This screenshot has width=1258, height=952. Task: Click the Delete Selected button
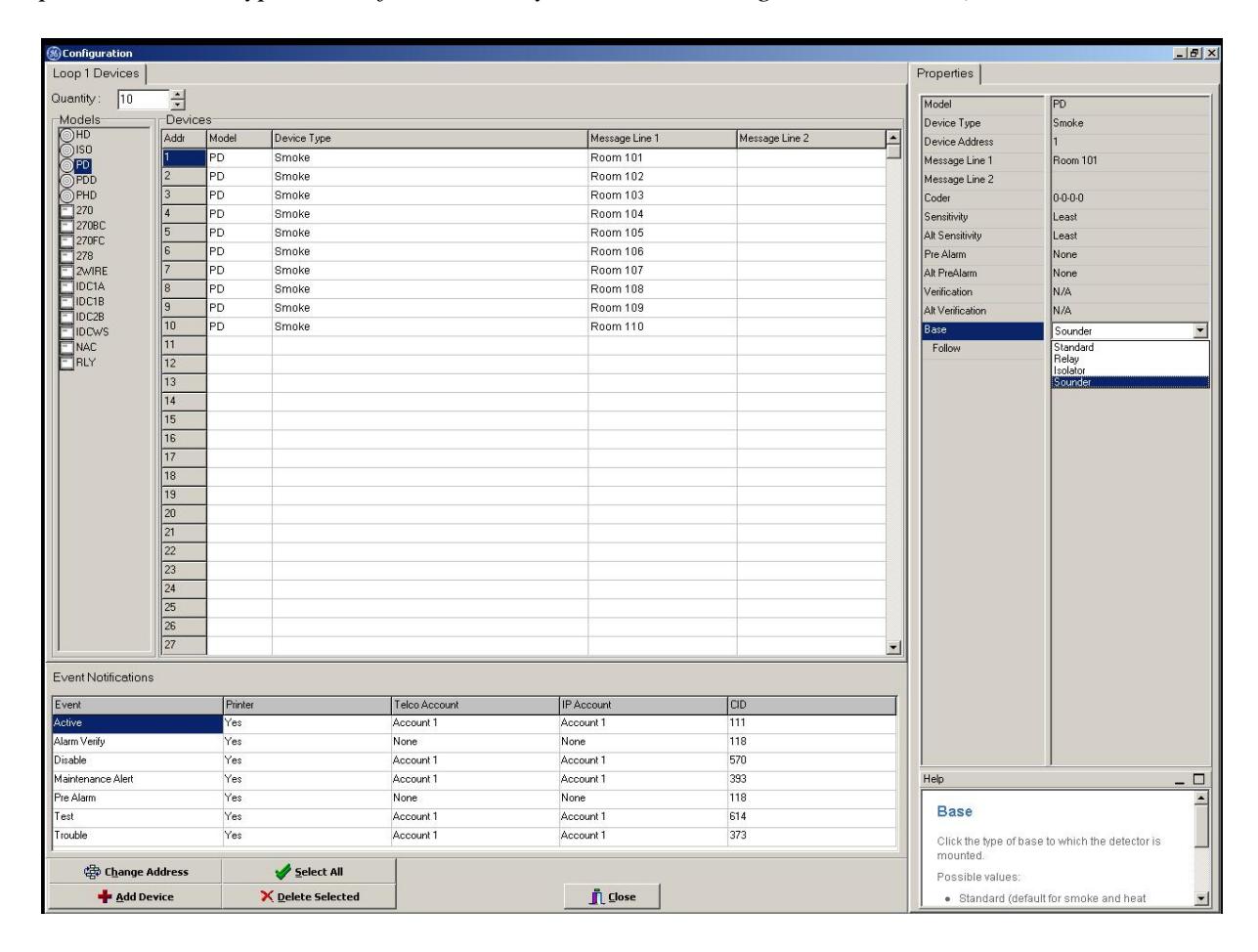coord(309,896)
